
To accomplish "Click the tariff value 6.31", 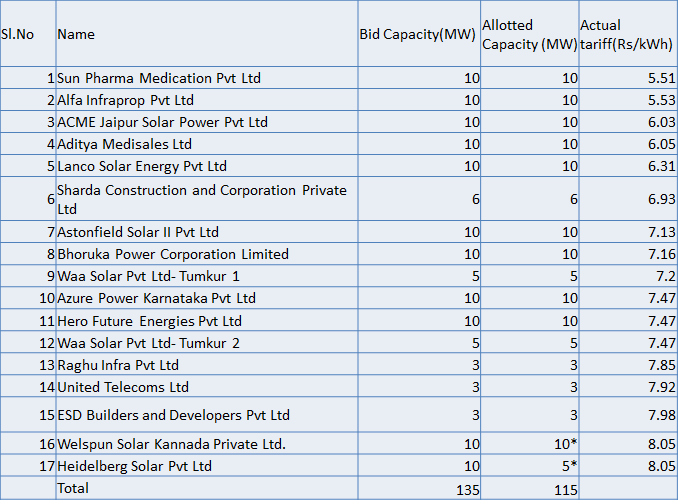I will tap(662, 166).
